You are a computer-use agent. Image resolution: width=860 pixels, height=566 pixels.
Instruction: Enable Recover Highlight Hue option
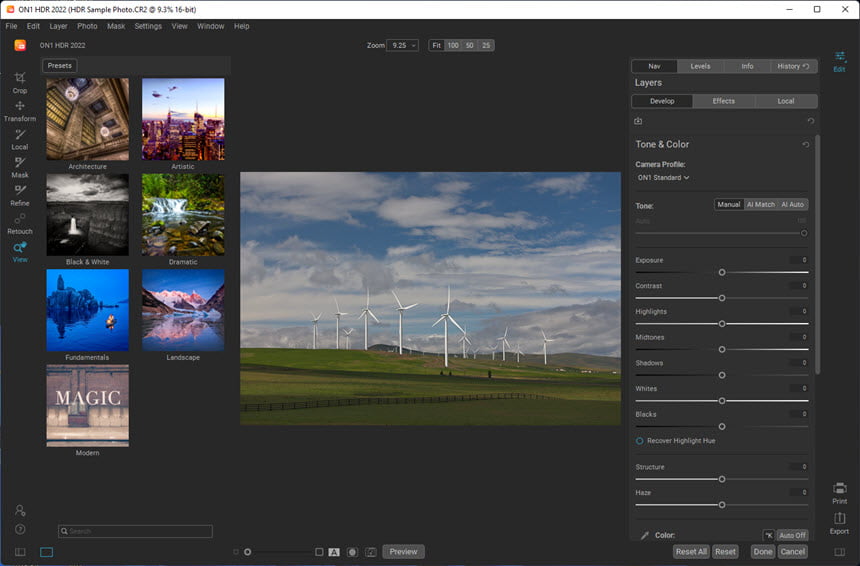640,441
